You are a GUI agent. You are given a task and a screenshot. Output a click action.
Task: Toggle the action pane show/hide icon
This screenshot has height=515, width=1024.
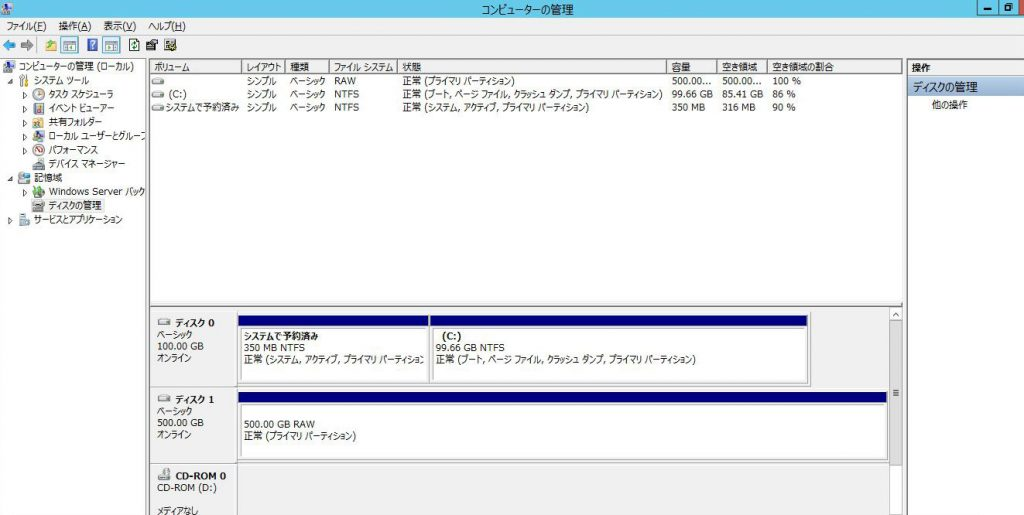point(111,45)
